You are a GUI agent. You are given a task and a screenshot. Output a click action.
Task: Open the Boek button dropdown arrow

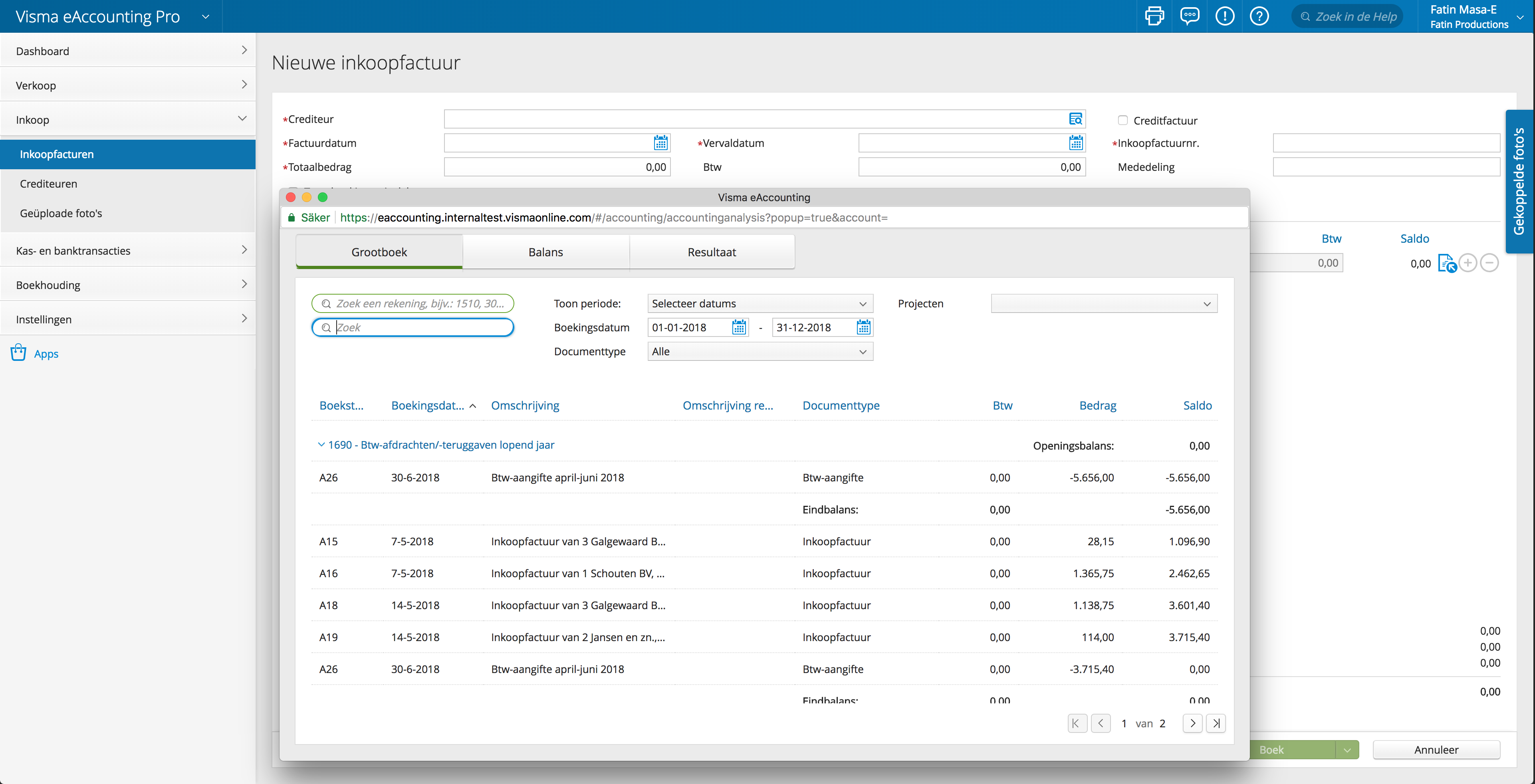click(x=1347, y=750)
